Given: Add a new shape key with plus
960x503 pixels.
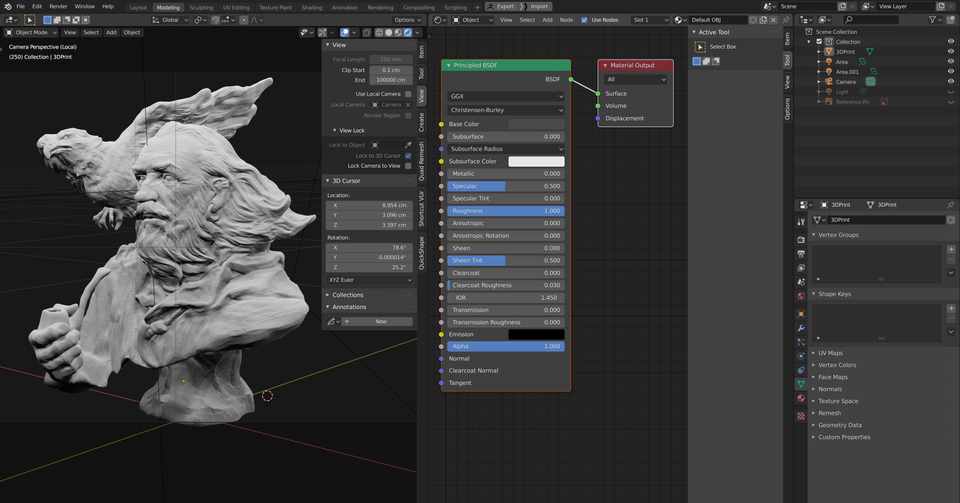Looking at the screenshot, I should (x=951, y=308).
